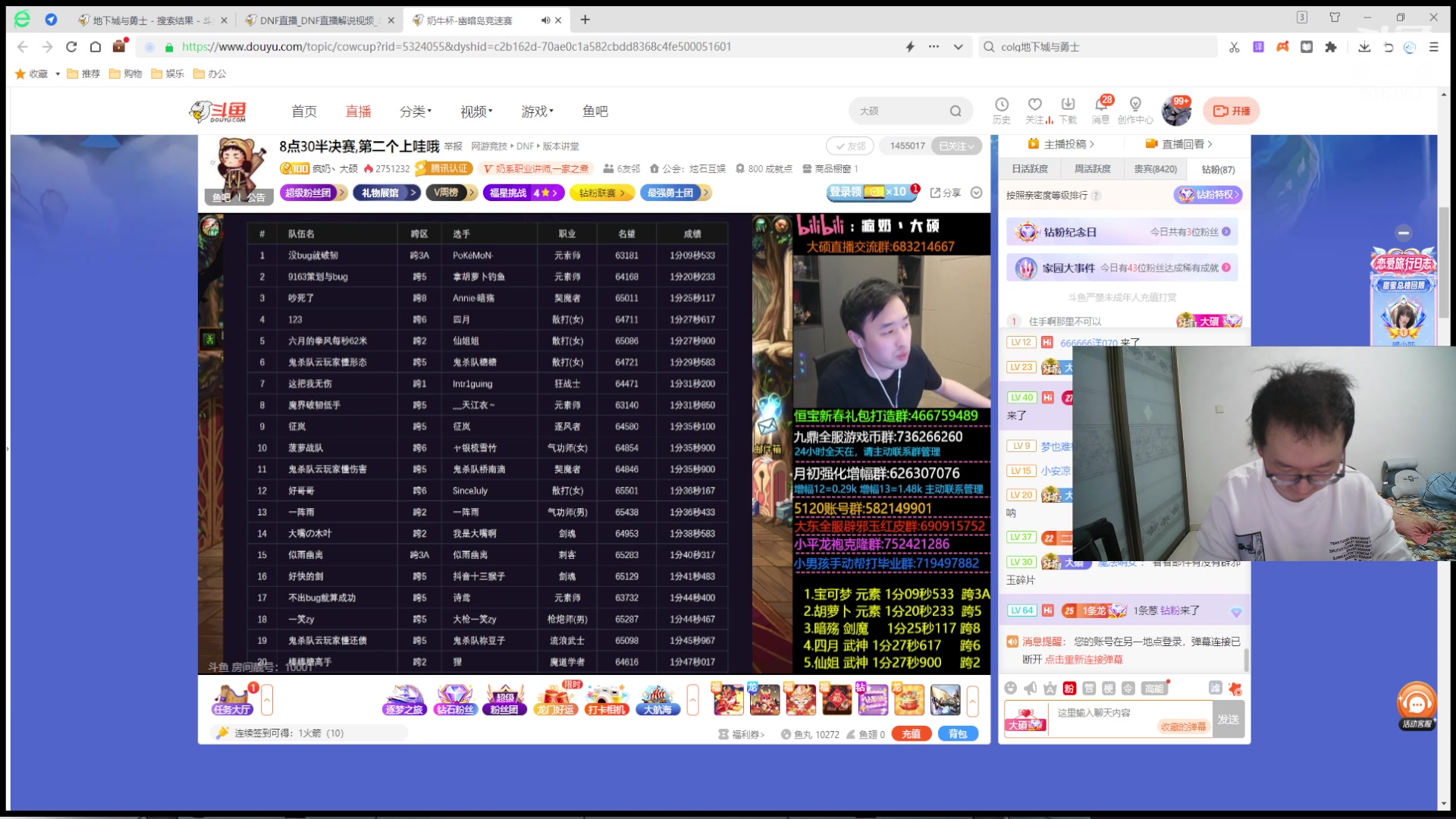The image size is (1456, 819).
Task: Open the address bar dropdown chevron
Action: [x=959, y=47]
